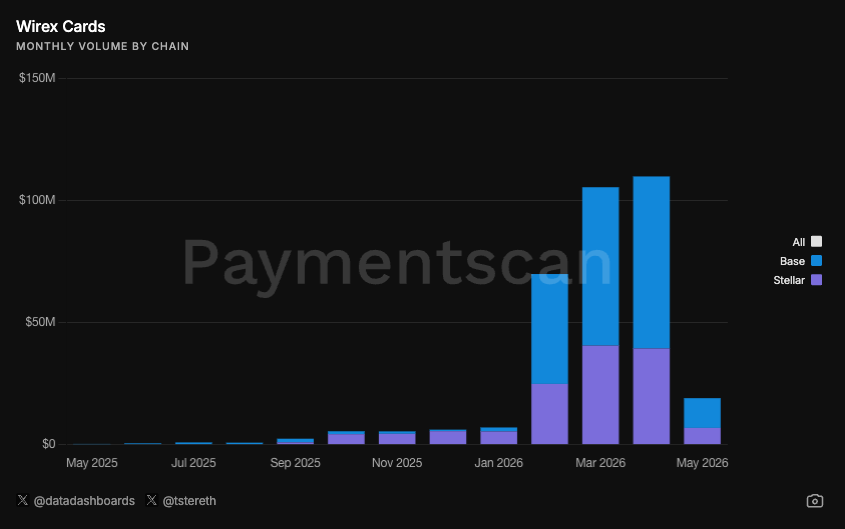Click the Jul 2025 axis label
Viewport: 845px width, 529px height.
tap(193, 463)
